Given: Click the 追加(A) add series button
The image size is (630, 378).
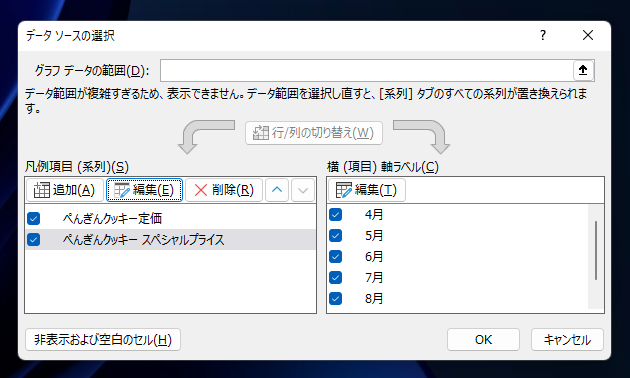Looking at the screenshot, I should click(65, 190).
